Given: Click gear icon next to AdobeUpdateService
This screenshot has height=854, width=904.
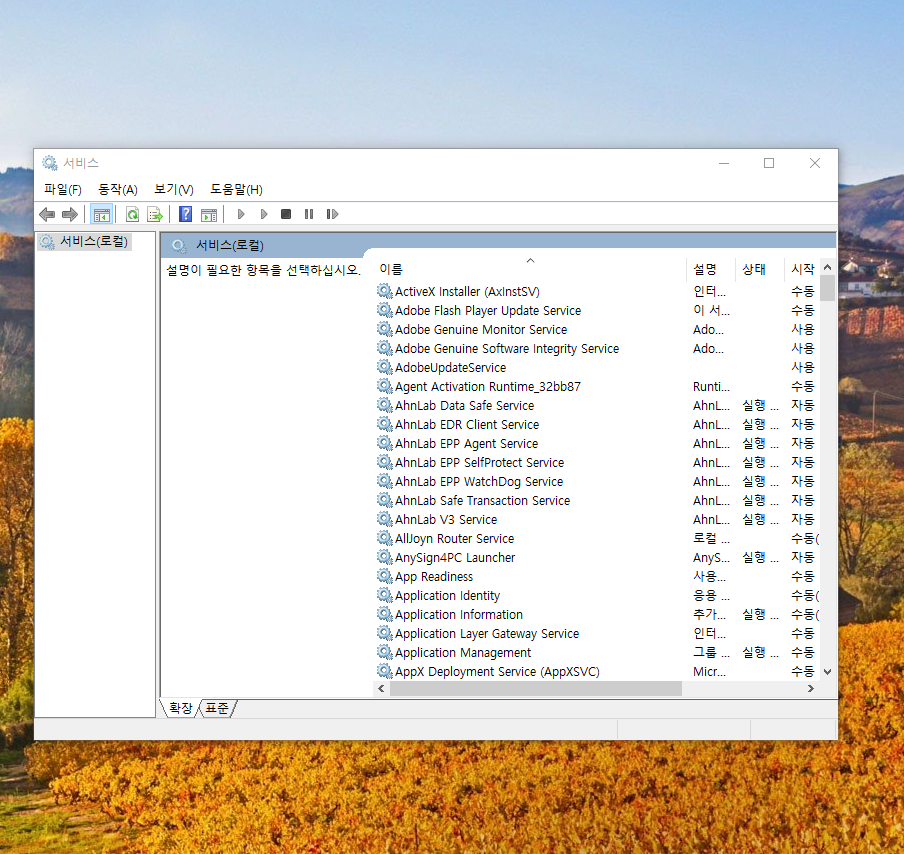Looking at the screenshot, I should [x=385, y=367].
